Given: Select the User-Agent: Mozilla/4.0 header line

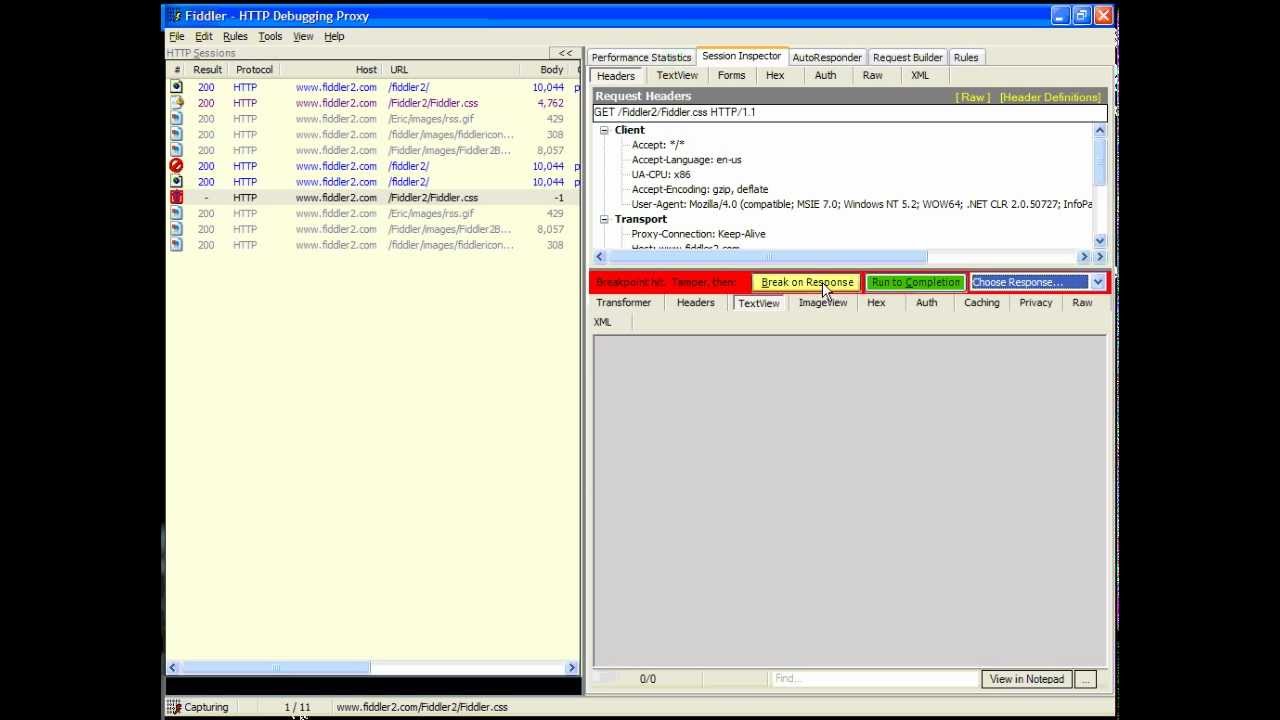Looking at the screenshot, I should click(861, 205).
